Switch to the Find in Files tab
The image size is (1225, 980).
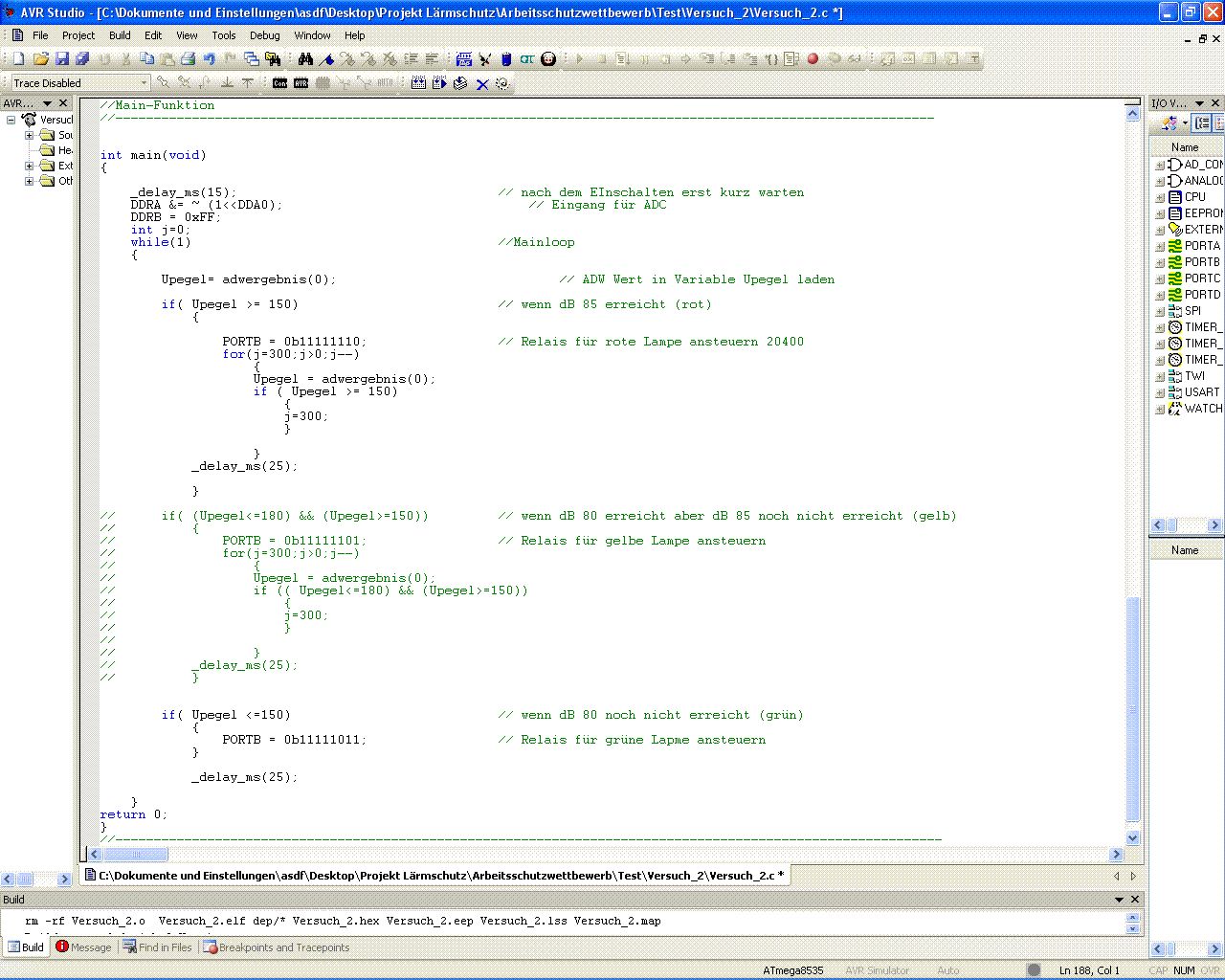coord(157,947)
